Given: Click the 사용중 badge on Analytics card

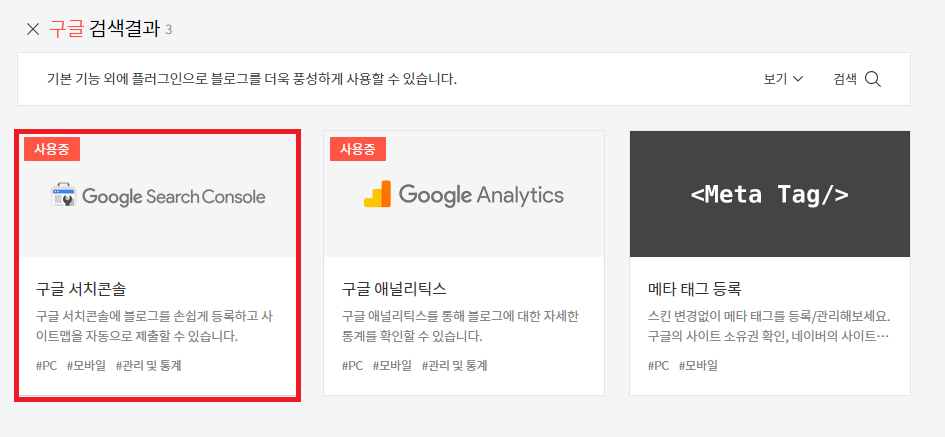Looking at the screenshot, I should (358, 149).
